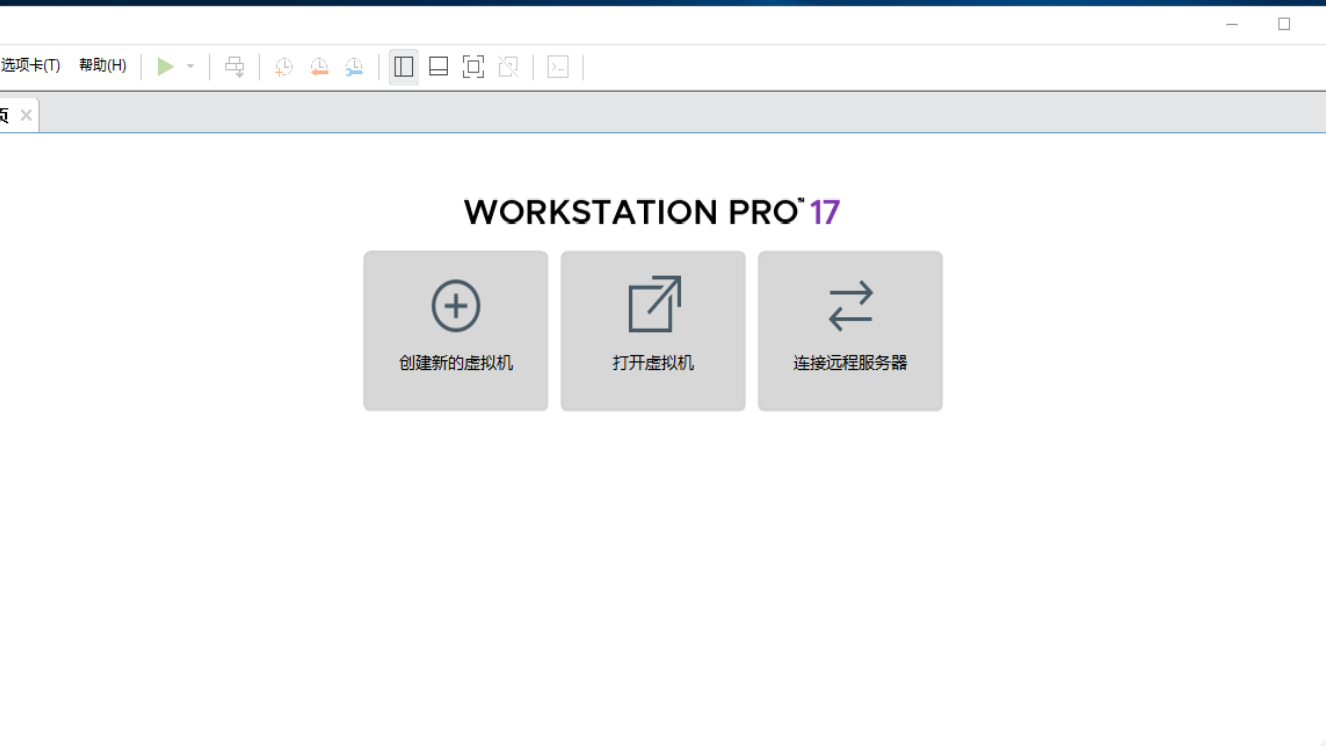Screen dimensions: 1326x746
Task: Select the Unity mode toolbar icon
Action: (x=508, y=66)
